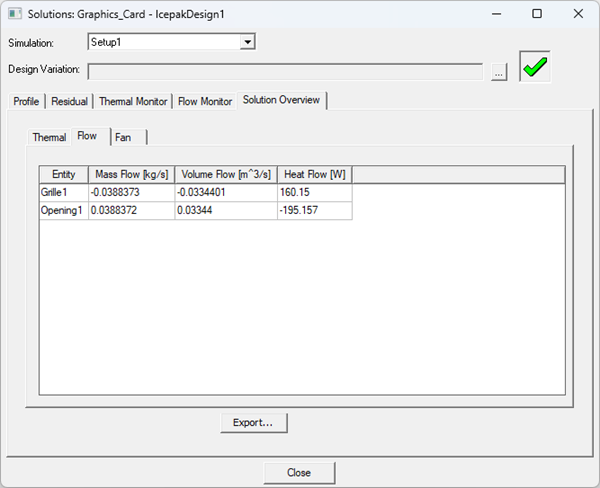The width and height of the screenshot is (600, 488).
Task: Select the Grille1 entity cell
Action: [x=64, y=192]
